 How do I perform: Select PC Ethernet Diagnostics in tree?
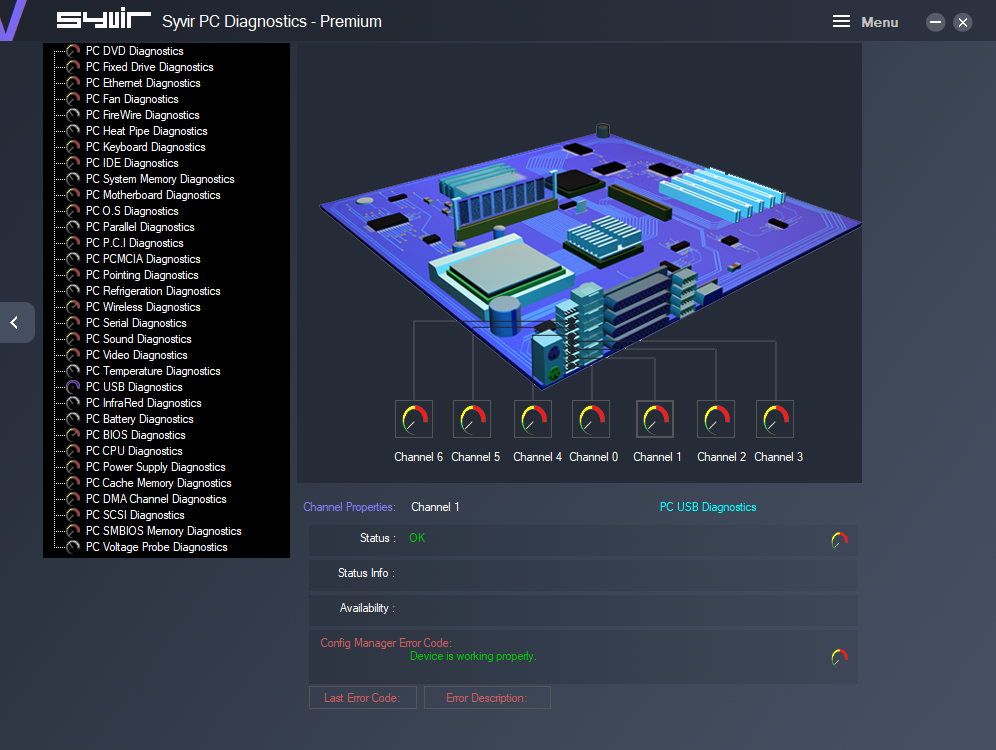pos(143,83)
